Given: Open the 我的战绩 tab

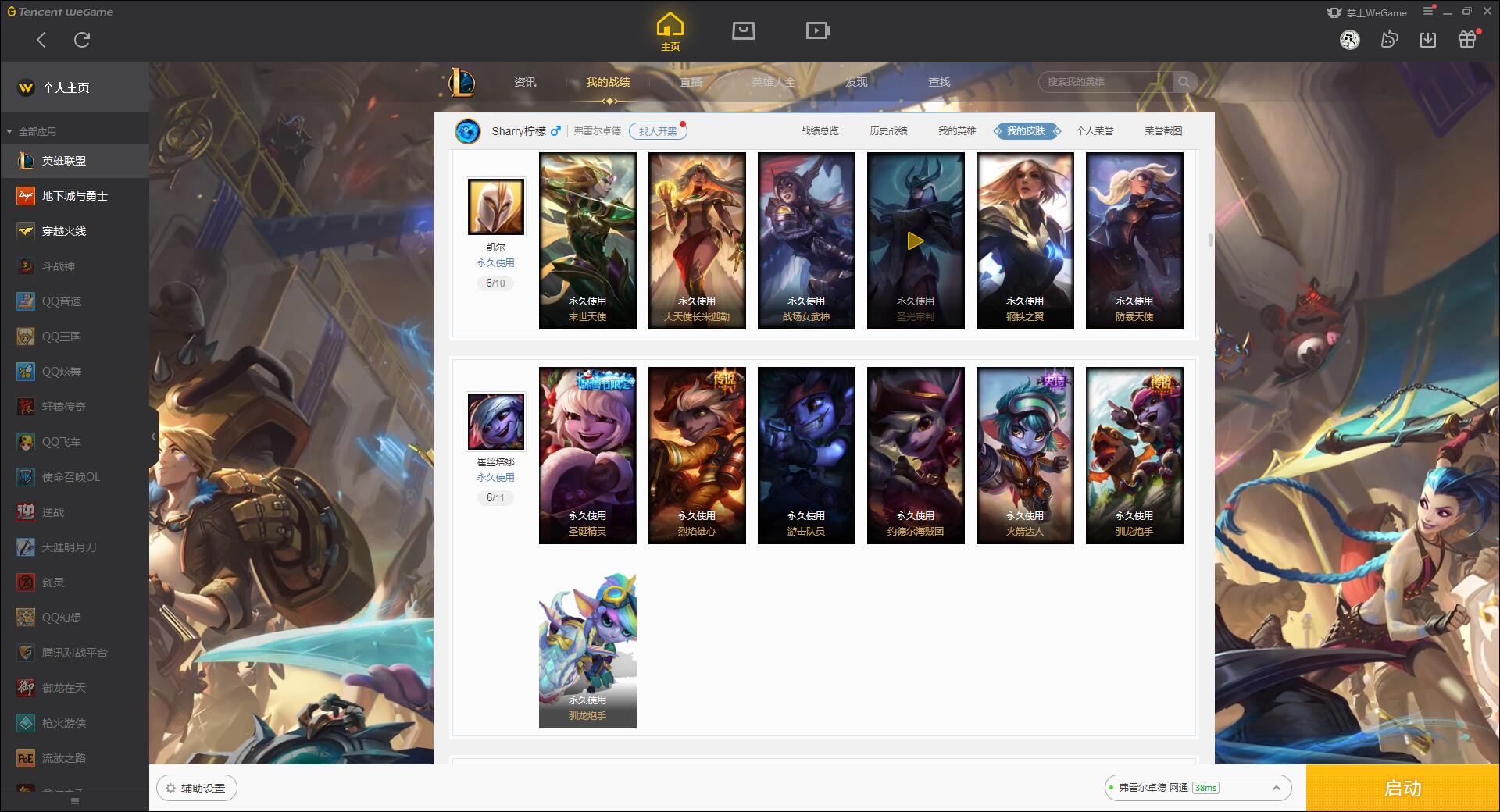Looking at the screenshot, I should tap(608, 82).
